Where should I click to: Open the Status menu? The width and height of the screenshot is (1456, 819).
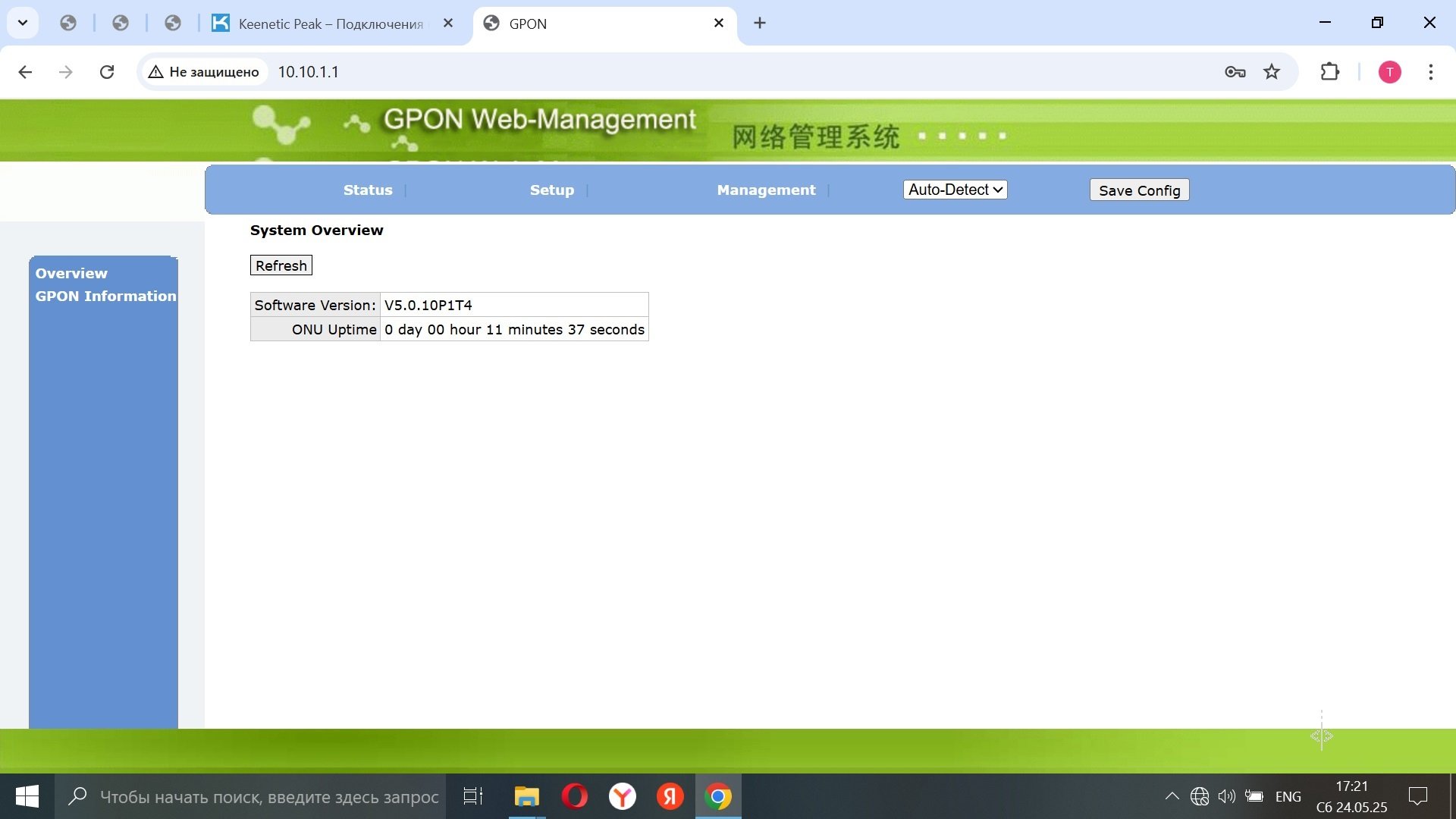pyautogui.click(x=368, y=190)
